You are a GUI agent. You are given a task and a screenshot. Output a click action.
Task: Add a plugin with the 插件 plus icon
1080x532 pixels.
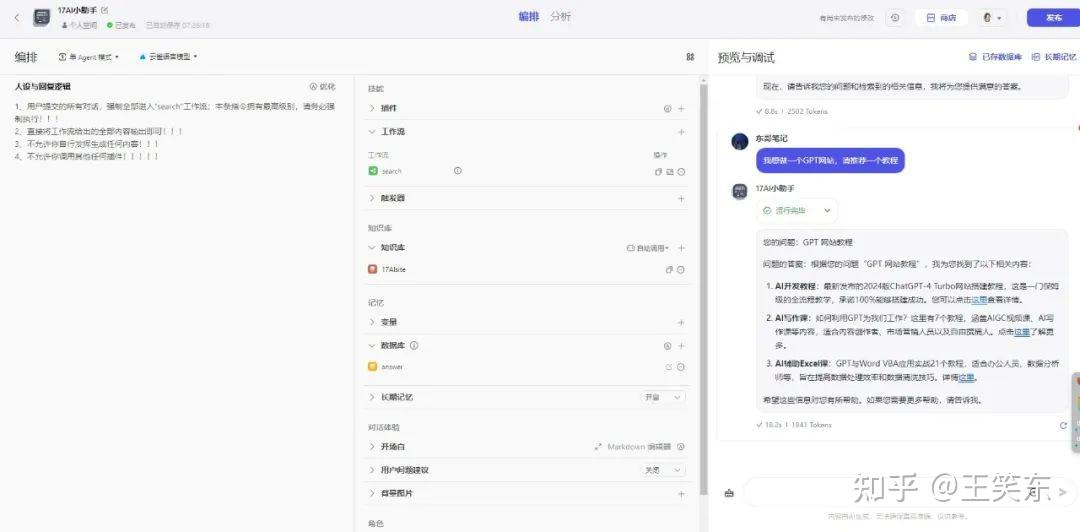(681, 108)
